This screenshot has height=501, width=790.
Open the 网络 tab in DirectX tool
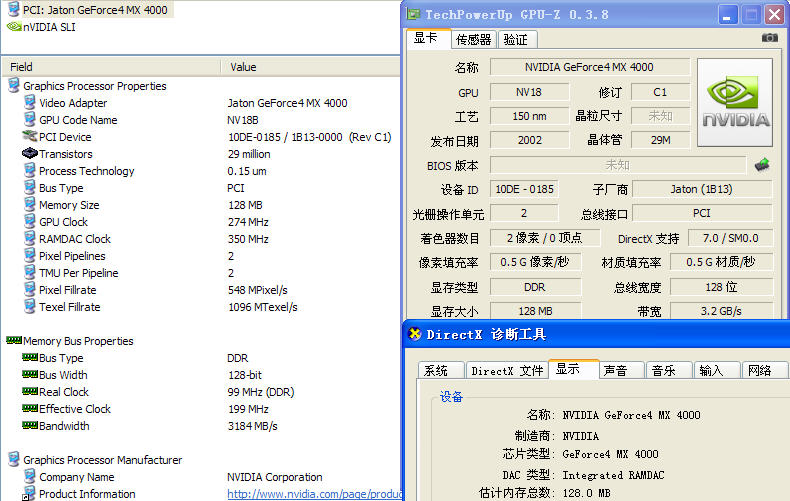pos(764,370)
